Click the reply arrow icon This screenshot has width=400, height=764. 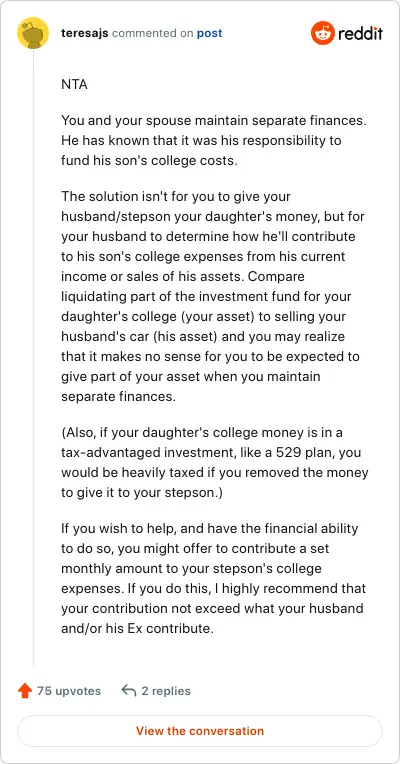tap(129, 690)
